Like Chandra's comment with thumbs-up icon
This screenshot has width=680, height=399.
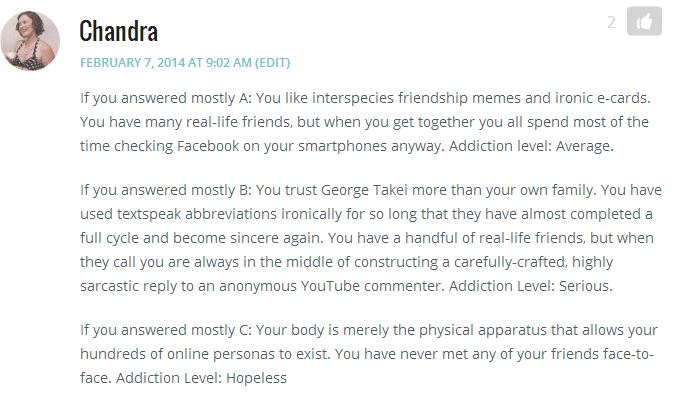(644, 21)
